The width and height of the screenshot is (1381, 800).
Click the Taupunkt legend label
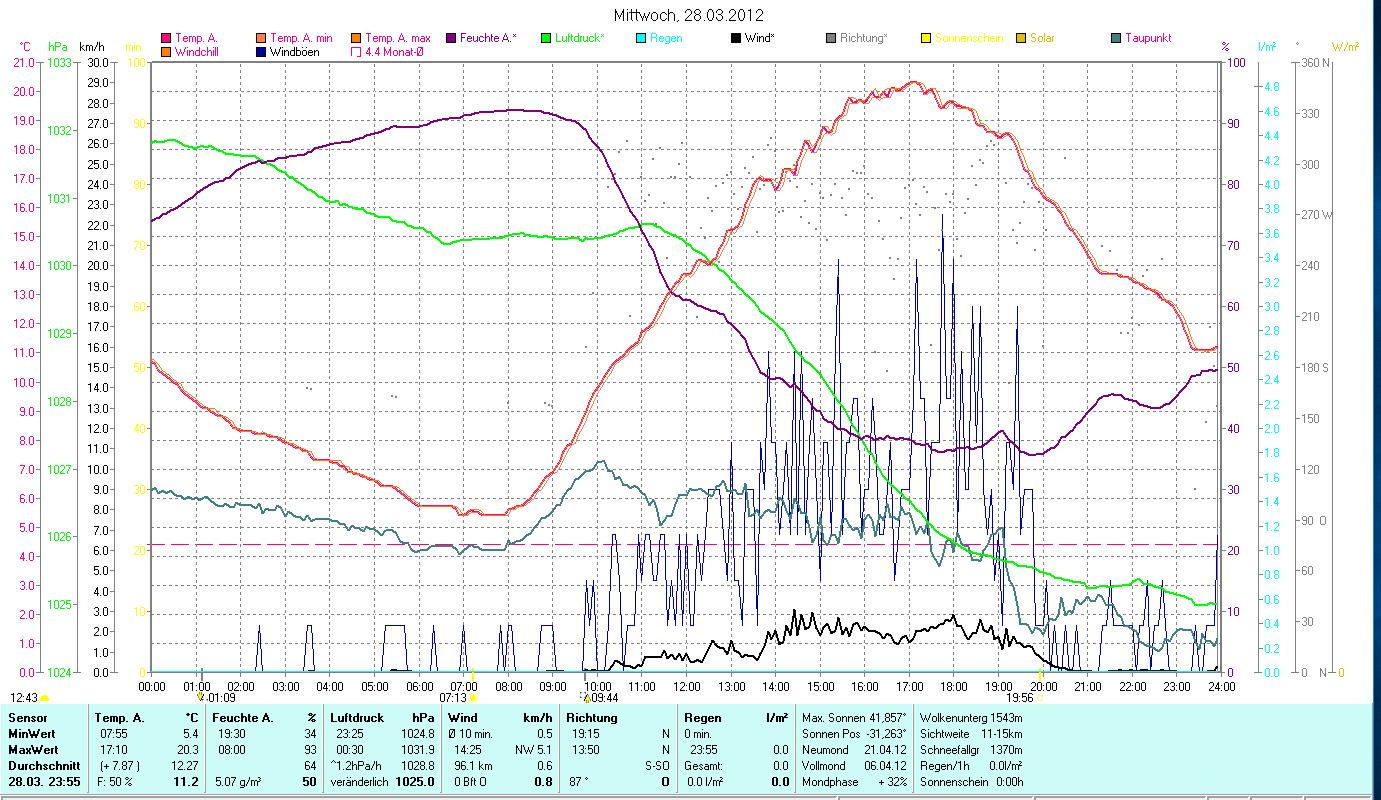1148,39
